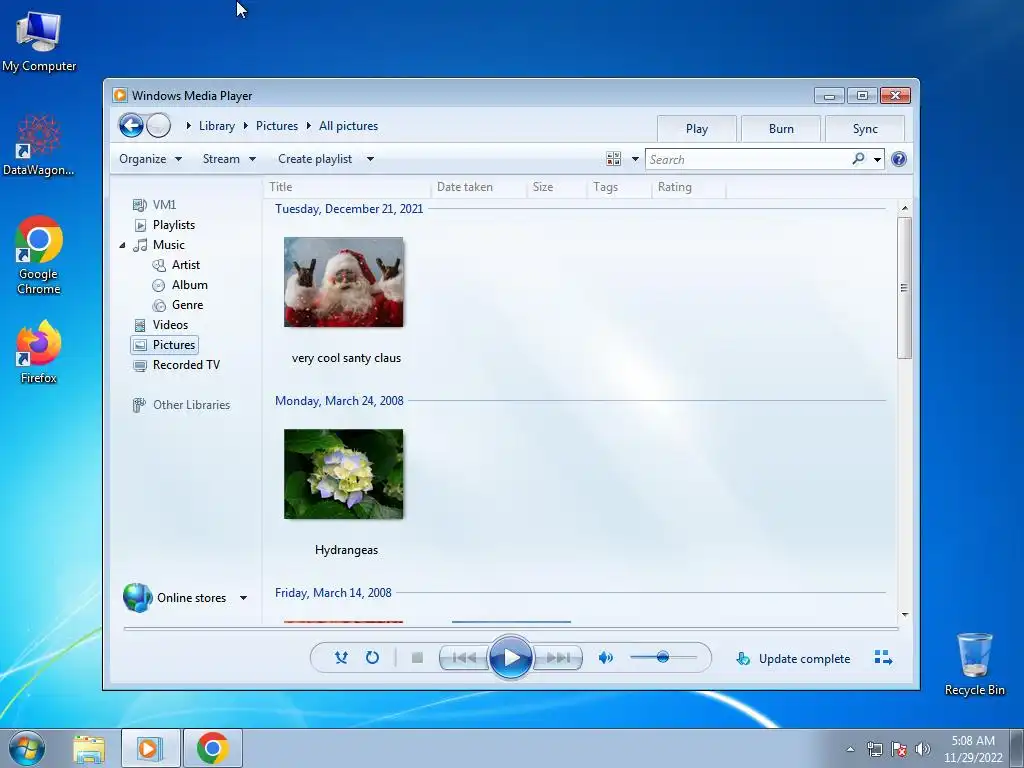Switch to the Sync tab
This screenshot has width=1024, height=768.
click(x=865, y=129)
